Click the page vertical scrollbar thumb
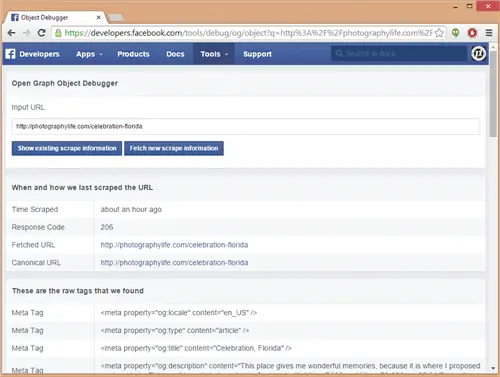 click(493, 93)
